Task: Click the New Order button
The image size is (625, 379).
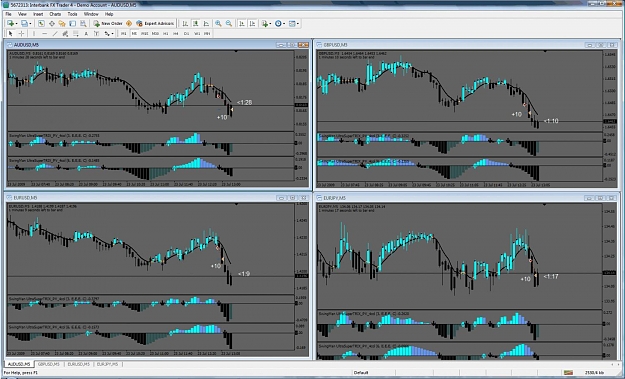Action: click(x=108, y=24)
